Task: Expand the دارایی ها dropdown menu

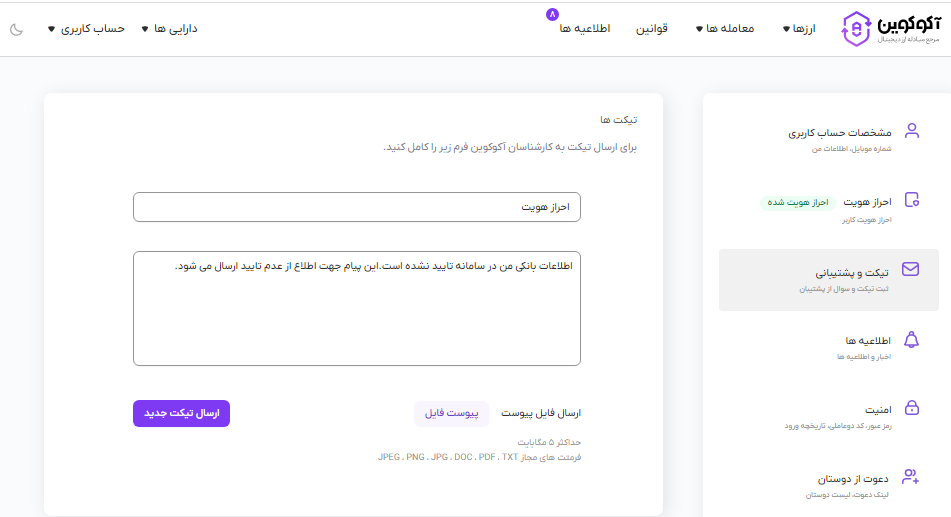Action: (x=170, y=29)
